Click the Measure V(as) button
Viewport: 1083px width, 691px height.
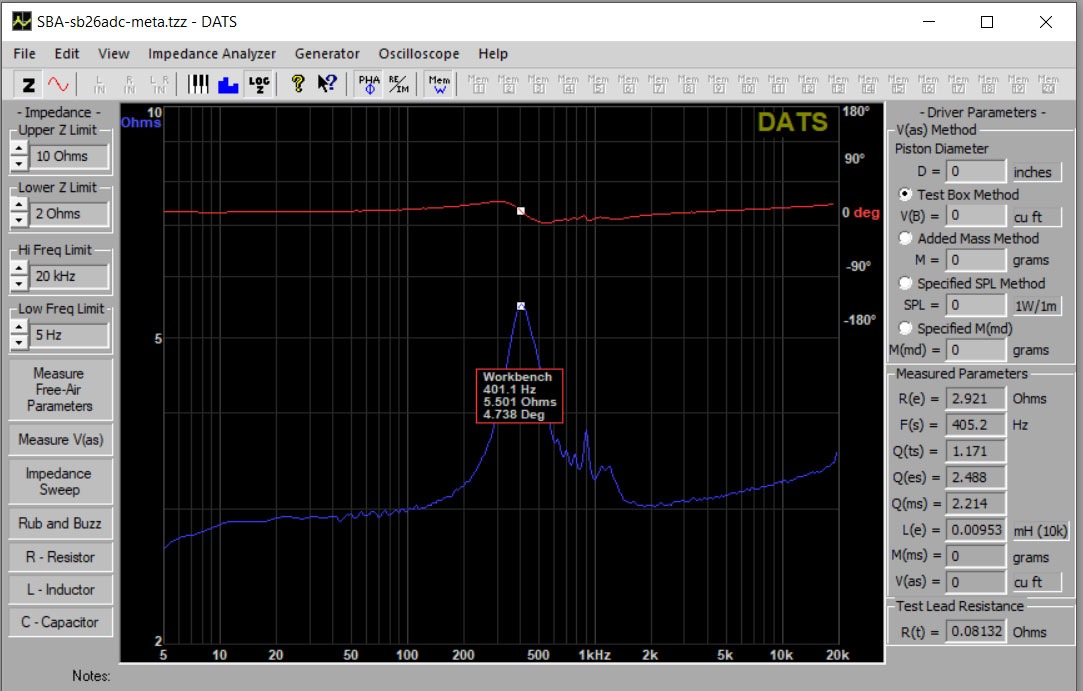tap(60, 439)
